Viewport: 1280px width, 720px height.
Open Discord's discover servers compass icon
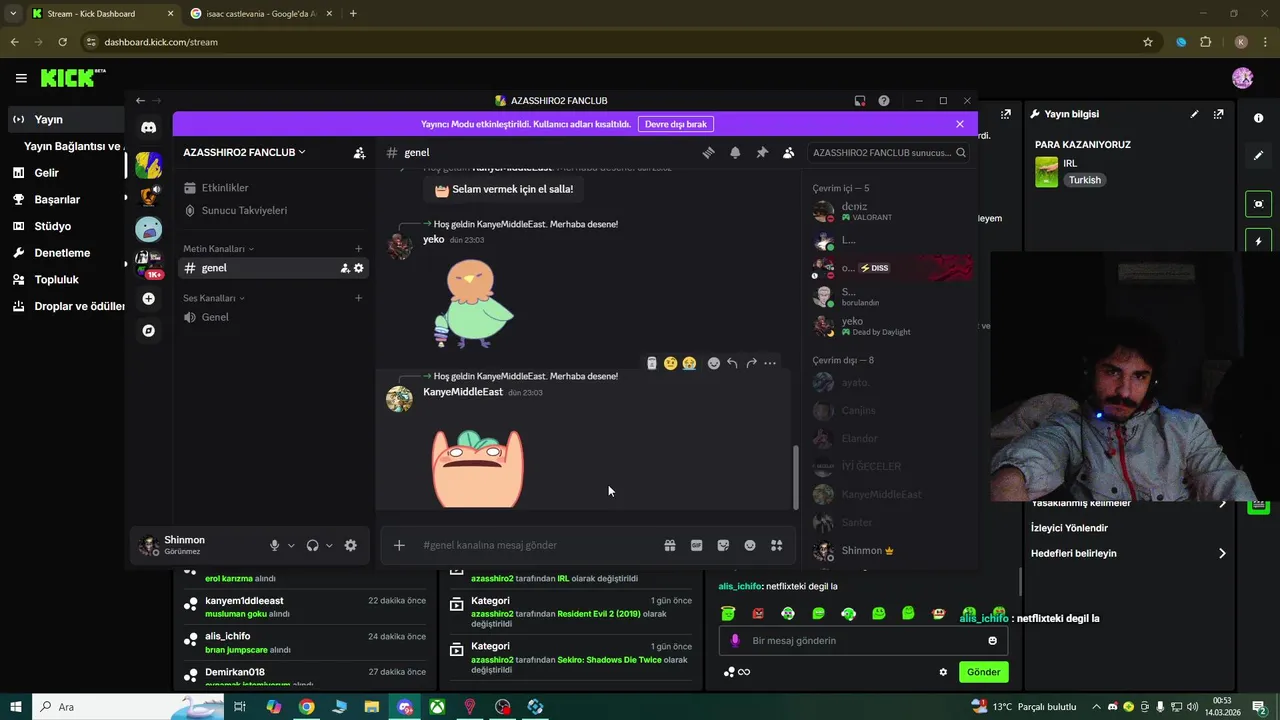point(148,330)
